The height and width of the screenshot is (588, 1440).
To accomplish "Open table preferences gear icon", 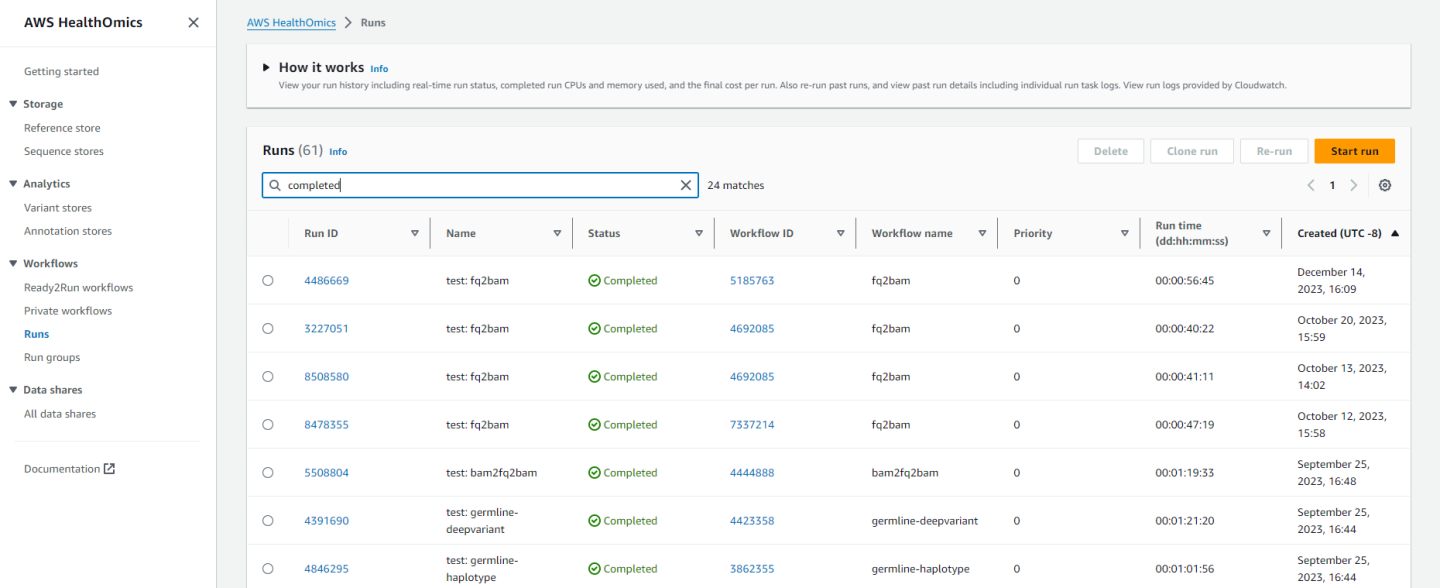I will click(1385, 185).
